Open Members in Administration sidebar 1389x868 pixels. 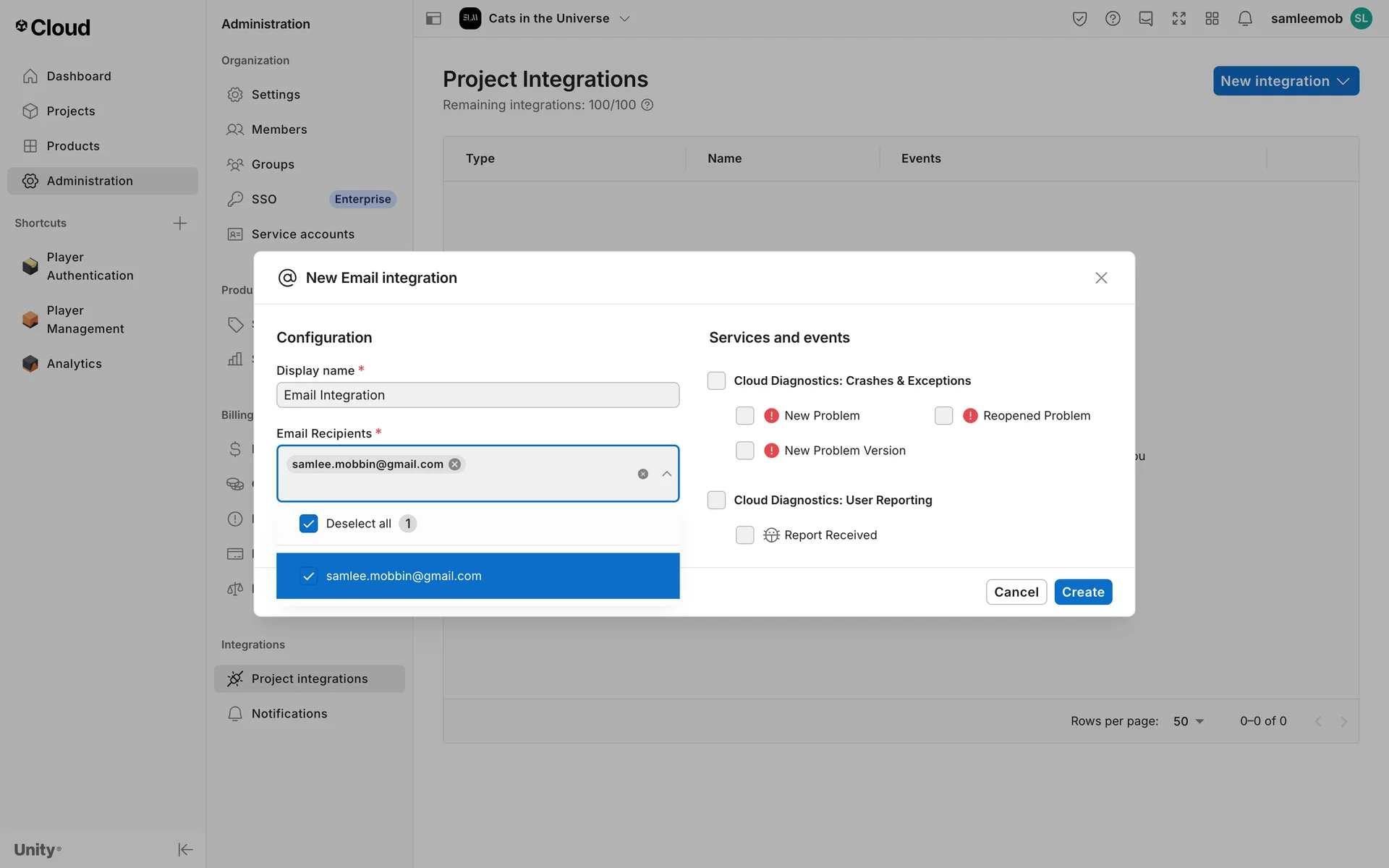(279, 129)
